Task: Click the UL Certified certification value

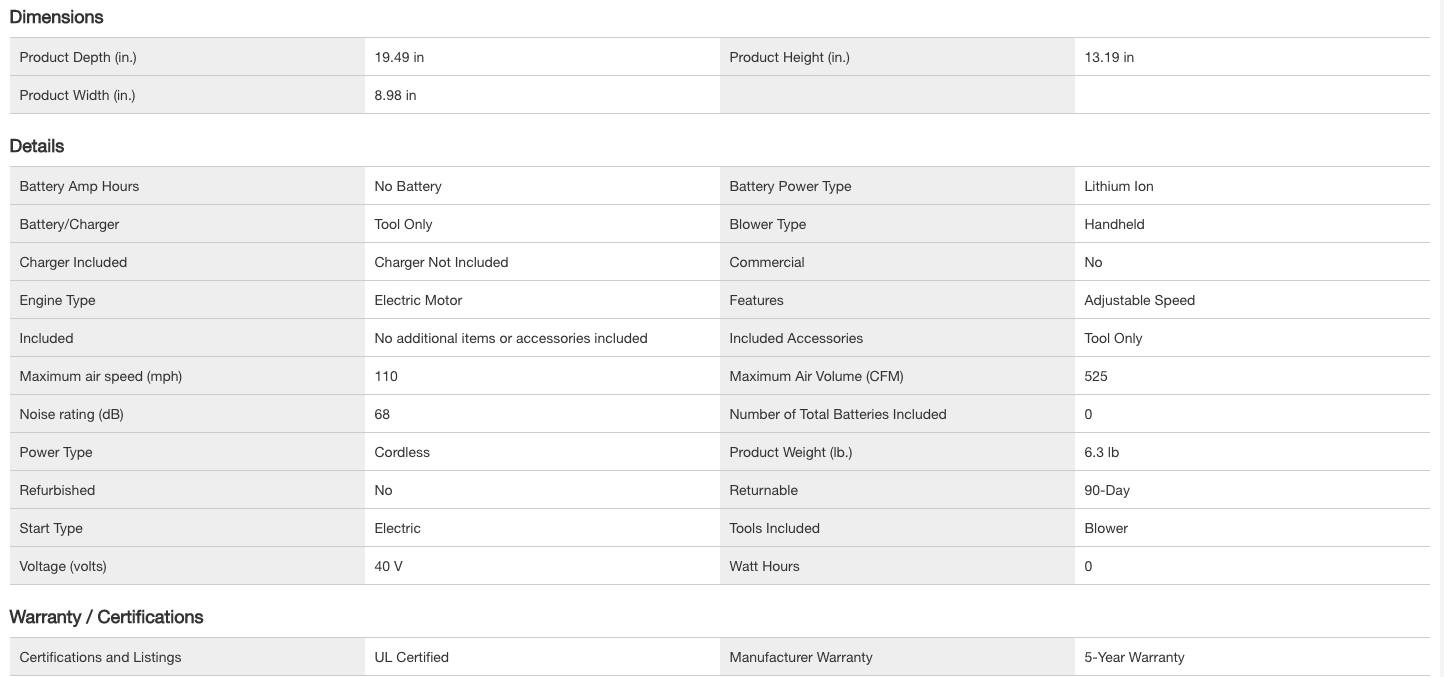Action: (x=411, y=657)
